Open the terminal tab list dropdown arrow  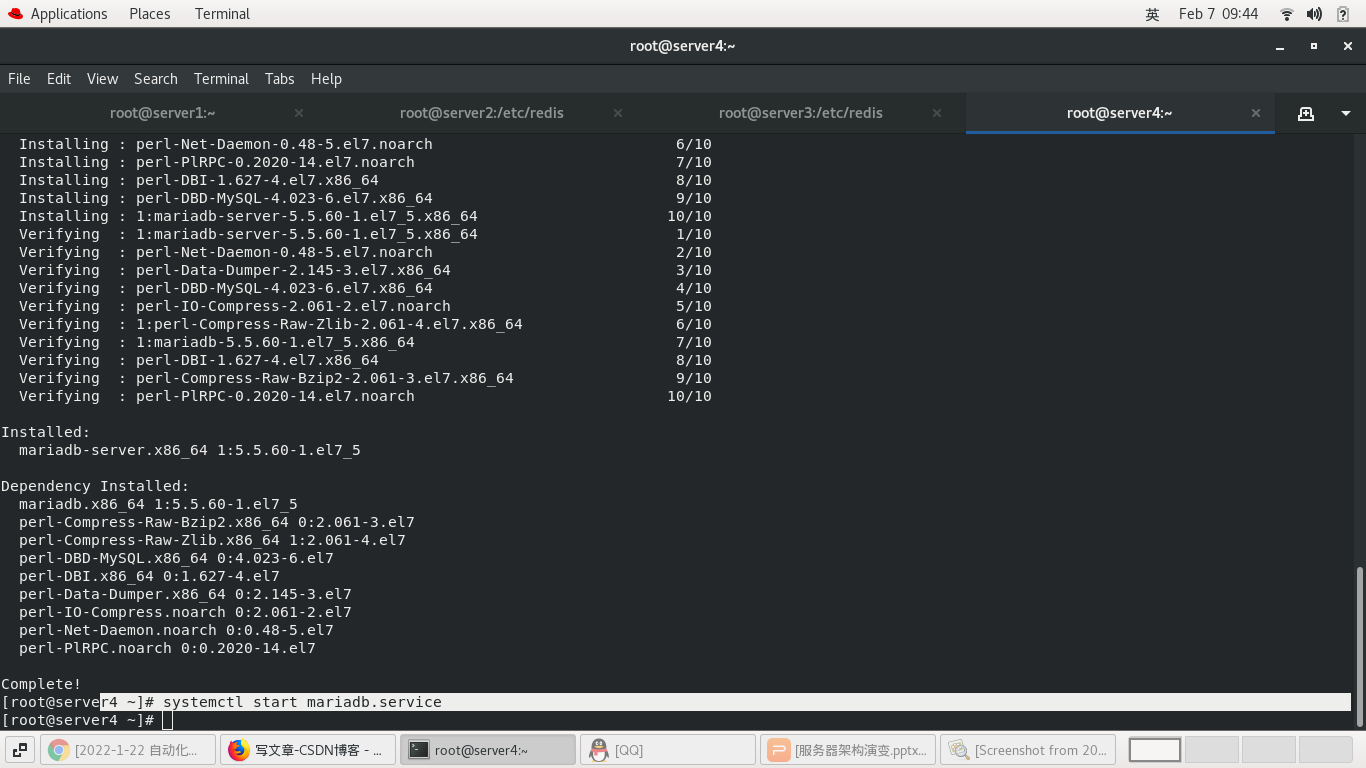tap(1344, 112)
